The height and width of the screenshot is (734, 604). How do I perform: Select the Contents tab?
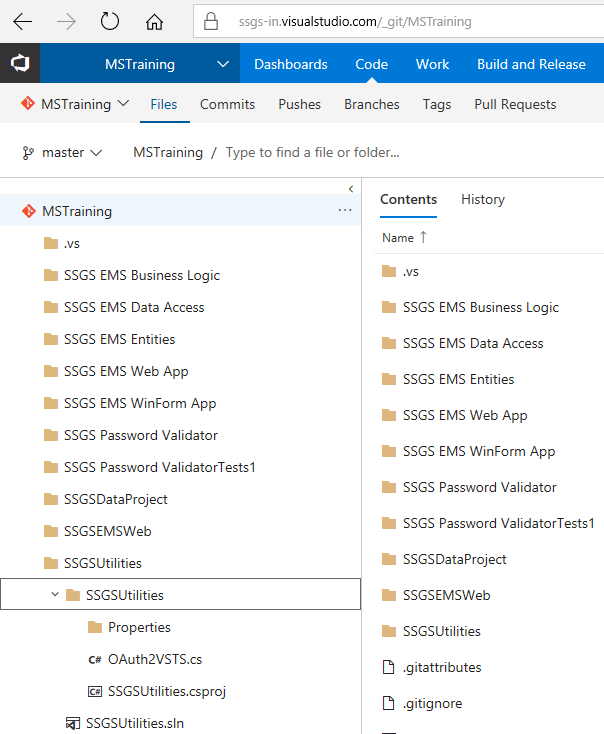pyautogui.click(x=408, y=199)
